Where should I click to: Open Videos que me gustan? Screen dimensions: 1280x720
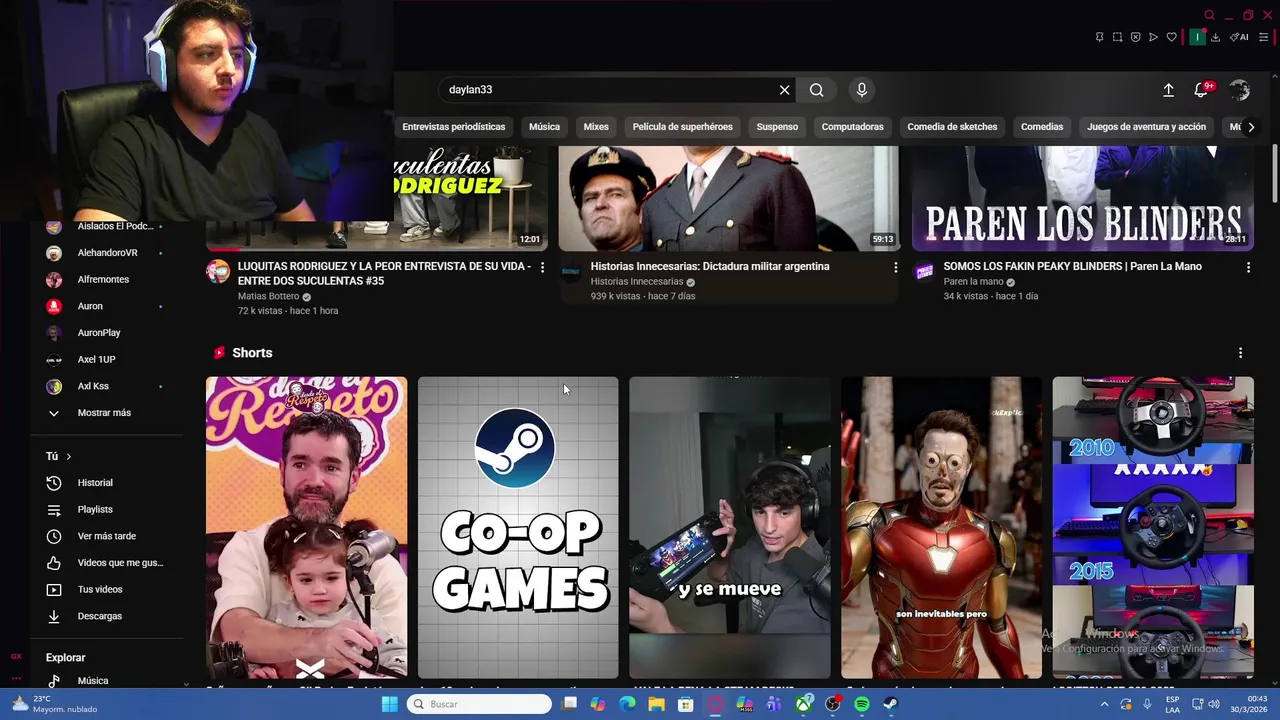[120, 563]
